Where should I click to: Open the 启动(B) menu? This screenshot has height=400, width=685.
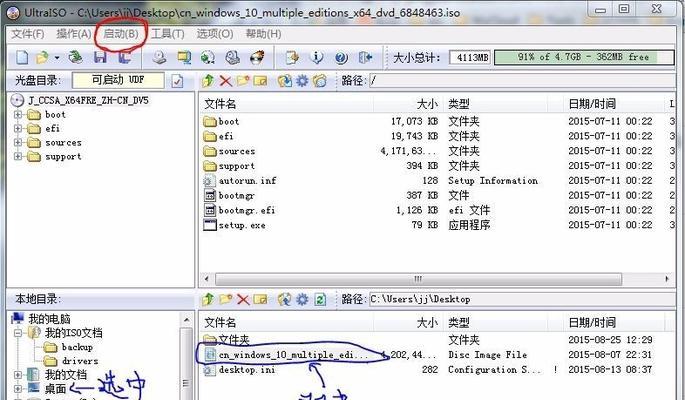pos(121,34)
